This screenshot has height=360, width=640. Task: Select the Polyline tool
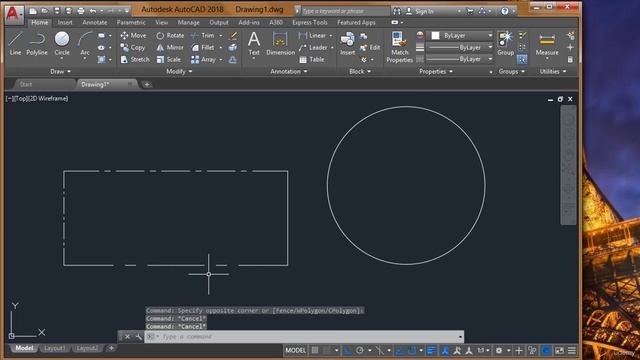(37, 43)
